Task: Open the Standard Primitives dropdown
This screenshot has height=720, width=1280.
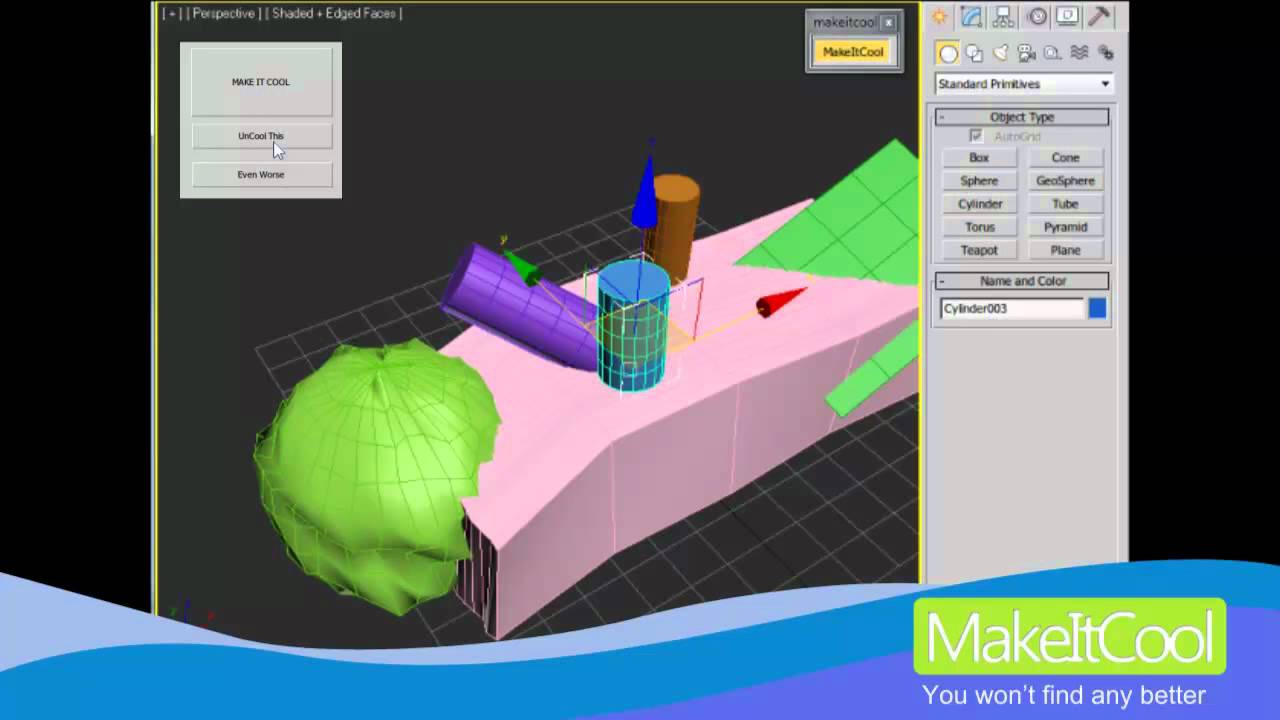Action: (1024, 84)
